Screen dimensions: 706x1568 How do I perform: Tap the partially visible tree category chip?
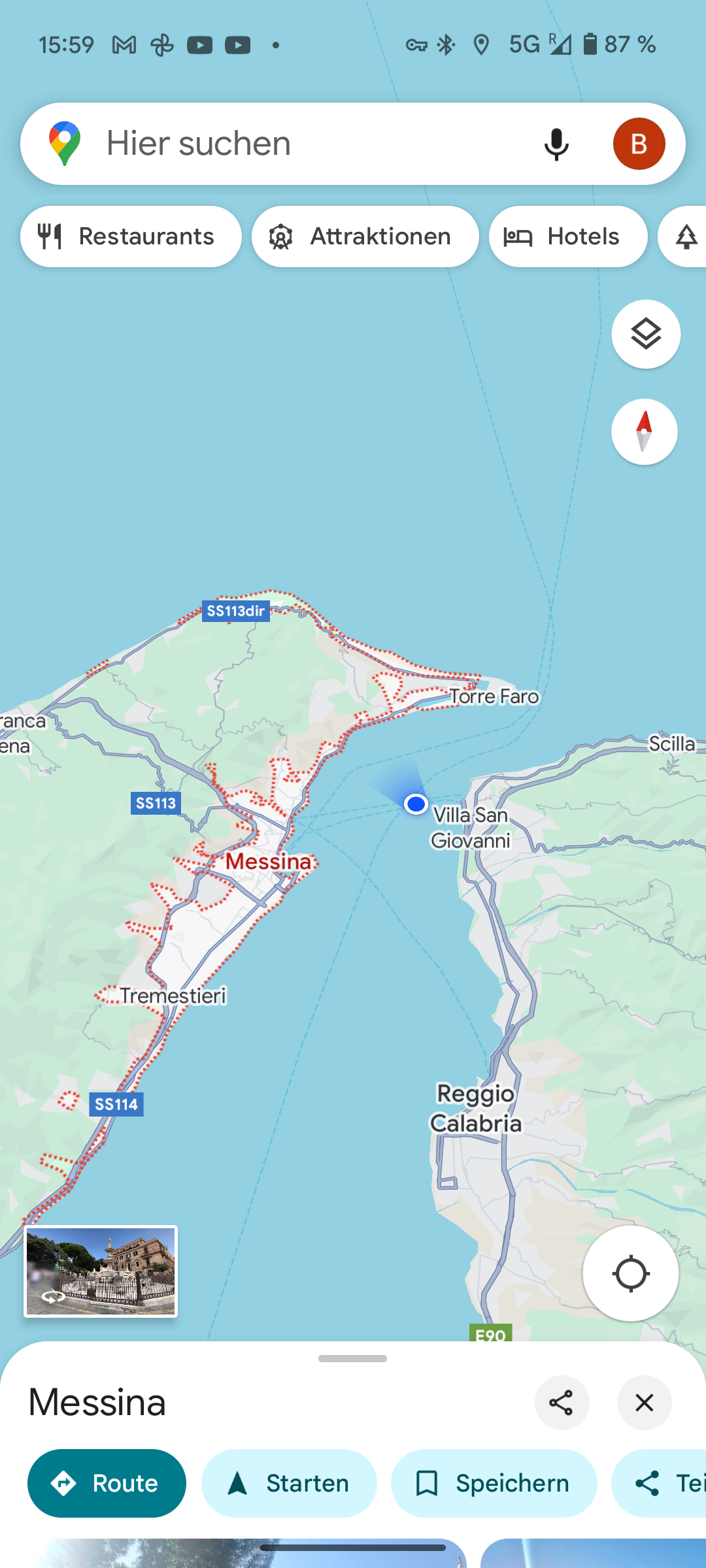pyautogui.click(x=683, y=237)
